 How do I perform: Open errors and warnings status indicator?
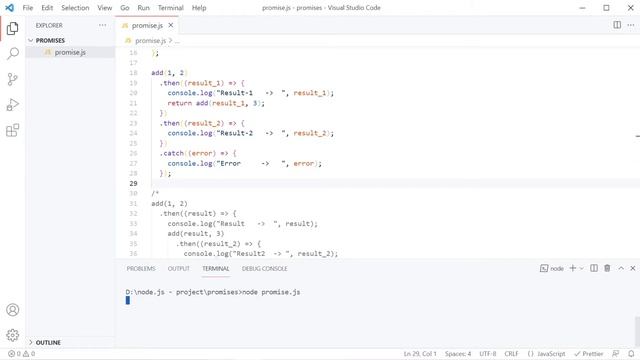click(22, 354)
